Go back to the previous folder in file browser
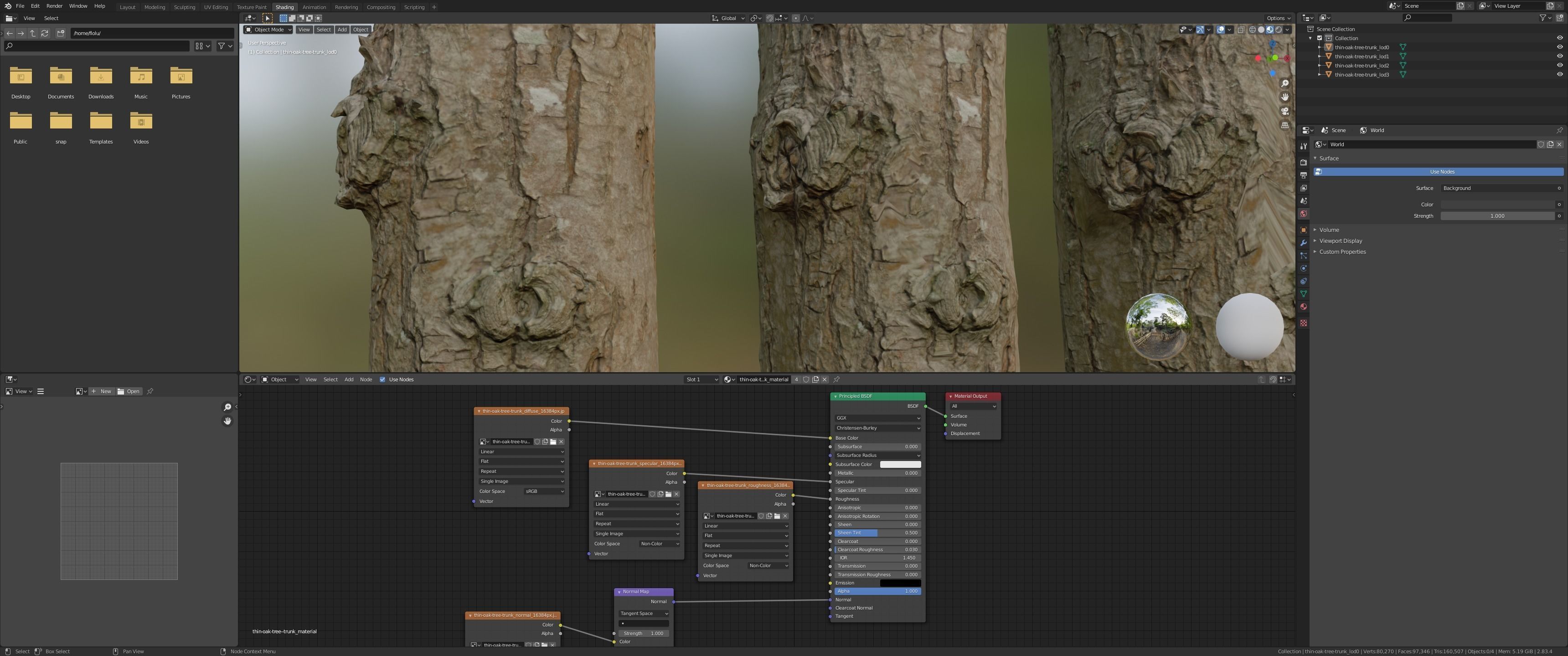This screenshot has height=656, width=1568. (10, 33)
